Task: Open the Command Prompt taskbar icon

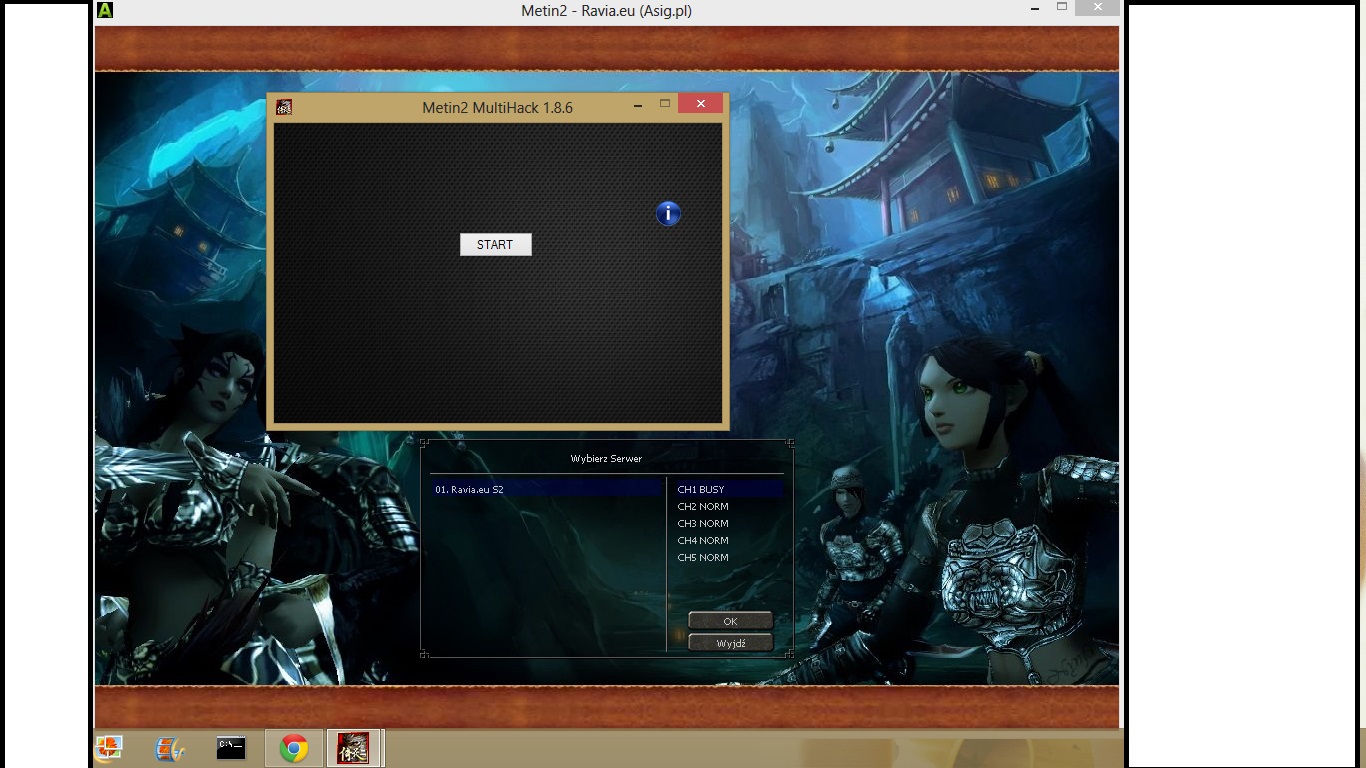Action: 231,748
